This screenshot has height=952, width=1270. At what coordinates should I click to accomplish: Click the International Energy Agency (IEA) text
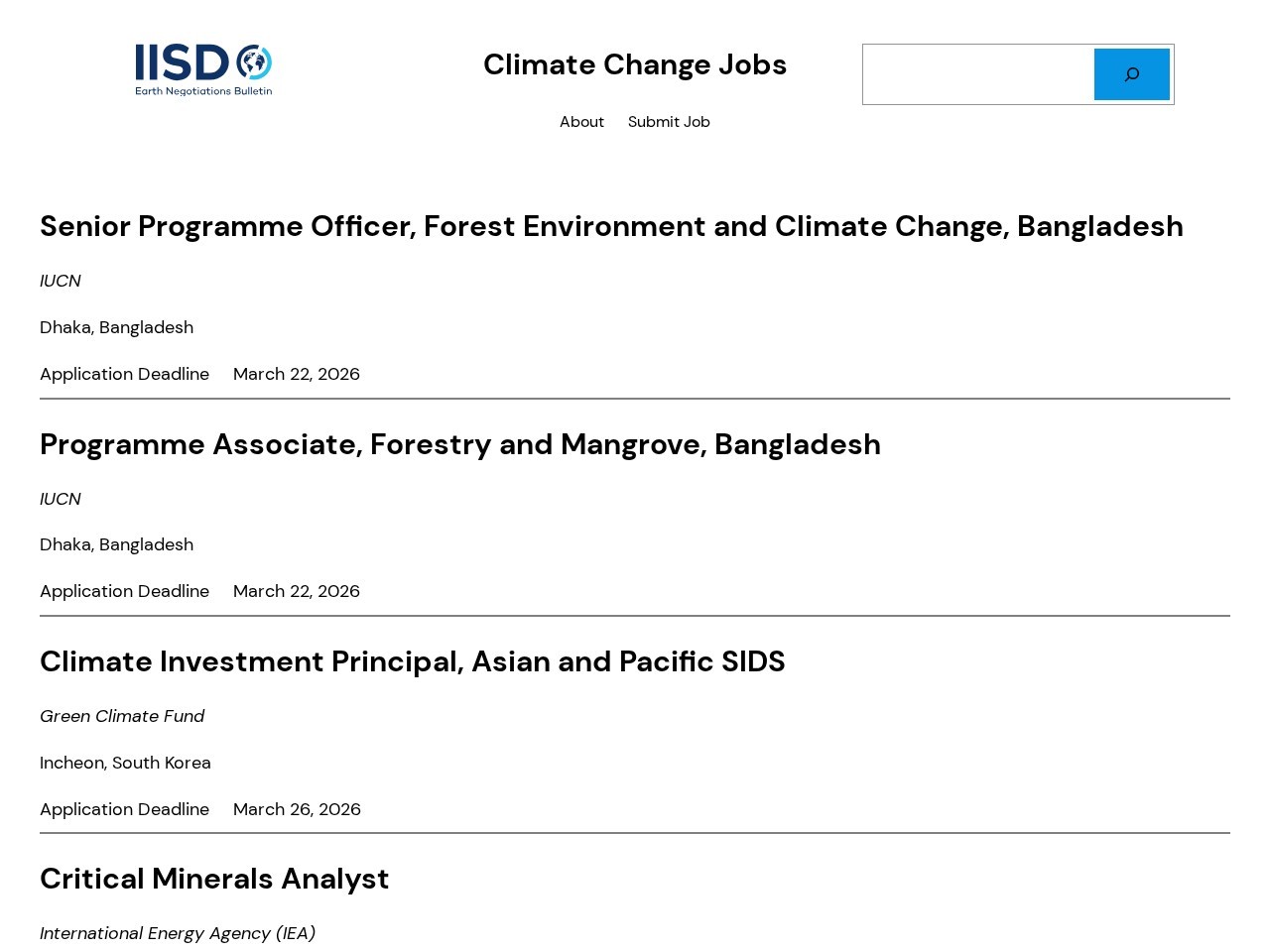tap(178, 933)
